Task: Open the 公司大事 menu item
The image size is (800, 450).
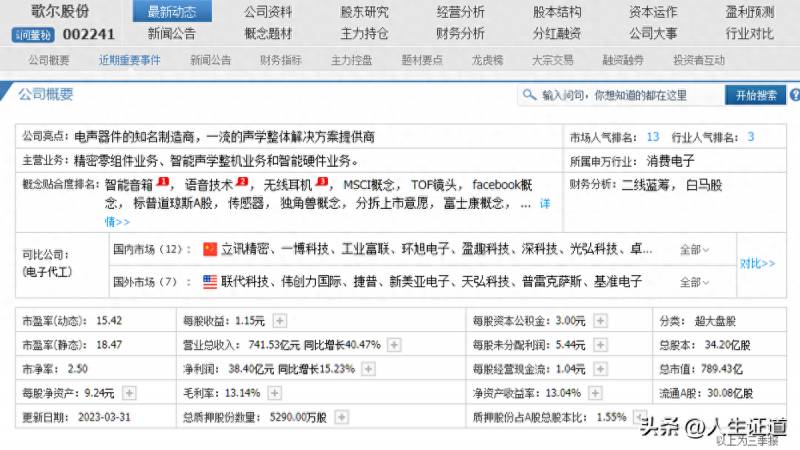Action: pos(653,34)
